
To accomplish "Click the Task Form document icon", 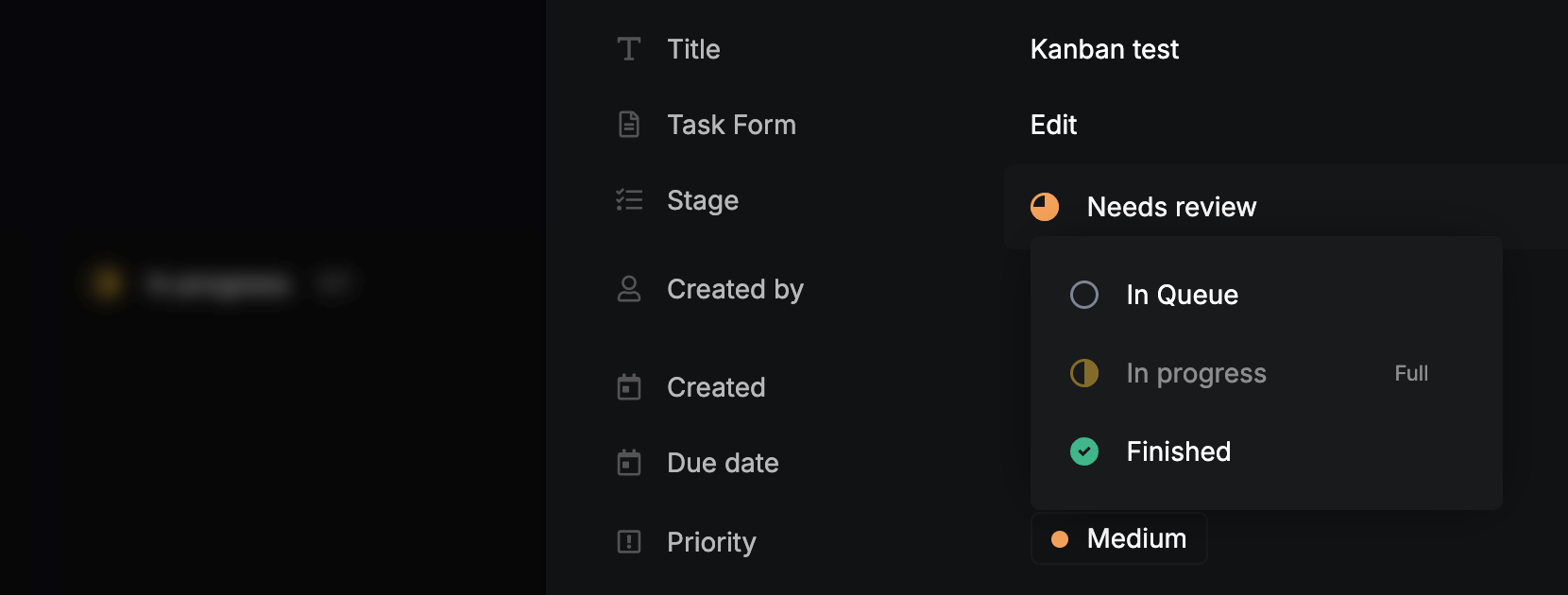I will (629, 125).
